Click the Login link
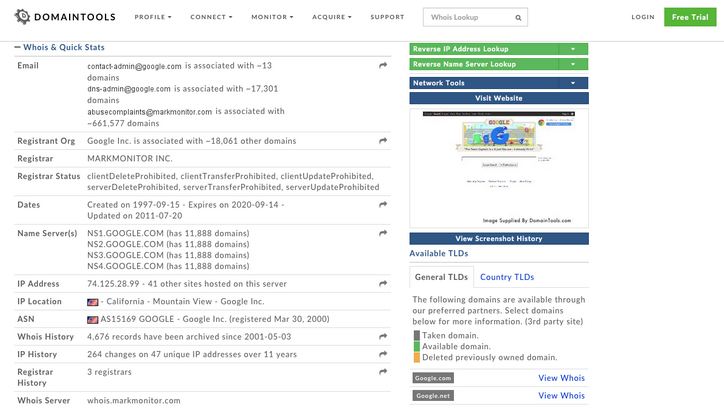The height and width of the screenshot is (417, 724). [x=643, y=17]
